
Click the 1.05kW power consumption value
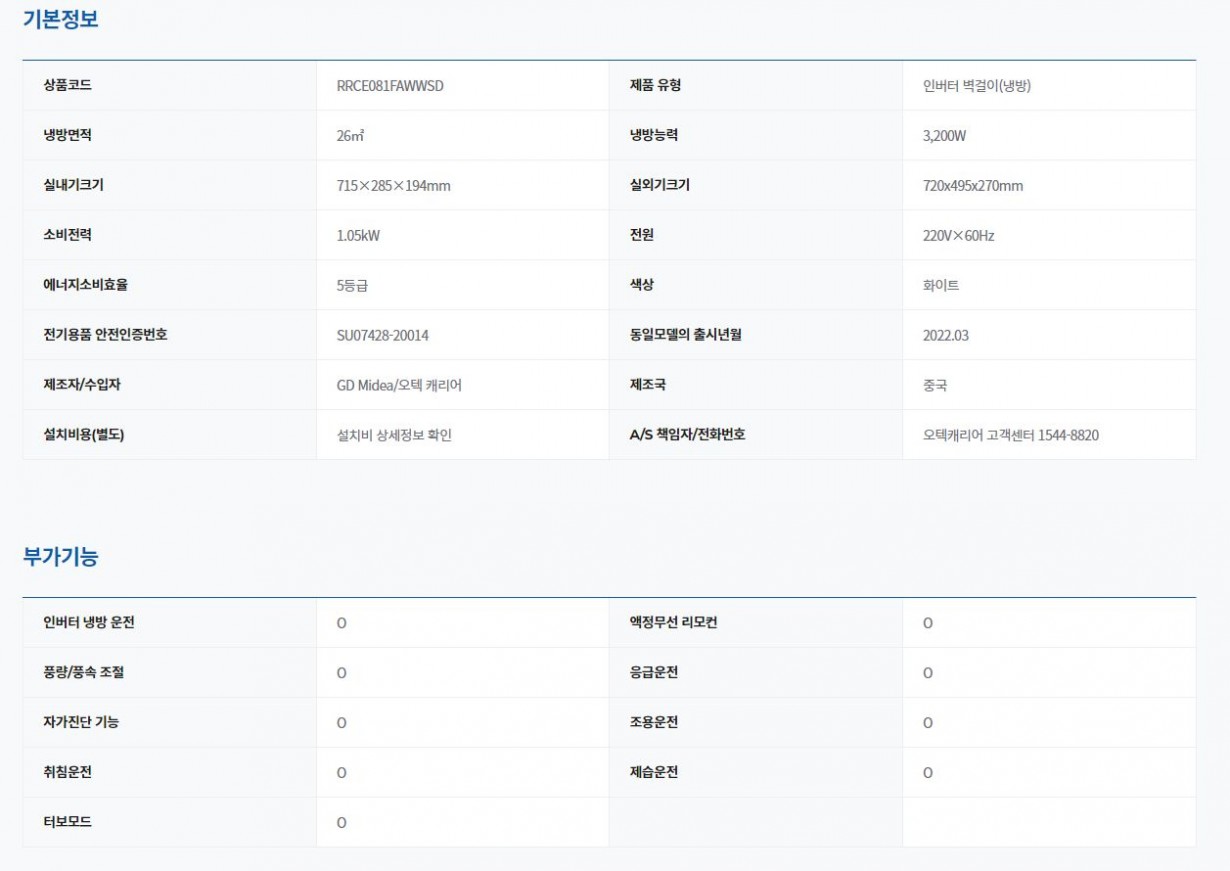pyautogui.click(x=358, y=236)
